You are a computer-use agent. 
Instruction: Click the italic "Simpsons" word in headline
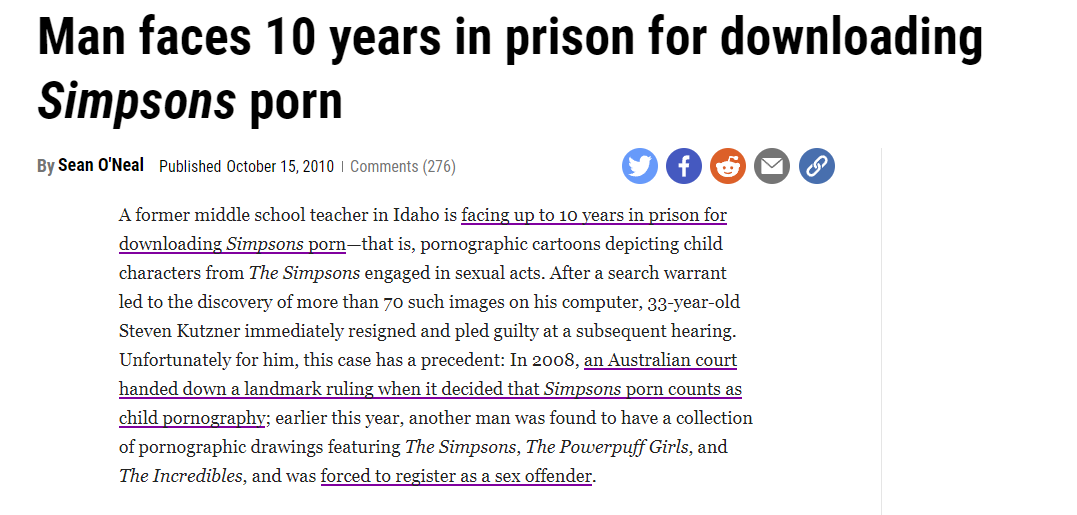point(136,100)
